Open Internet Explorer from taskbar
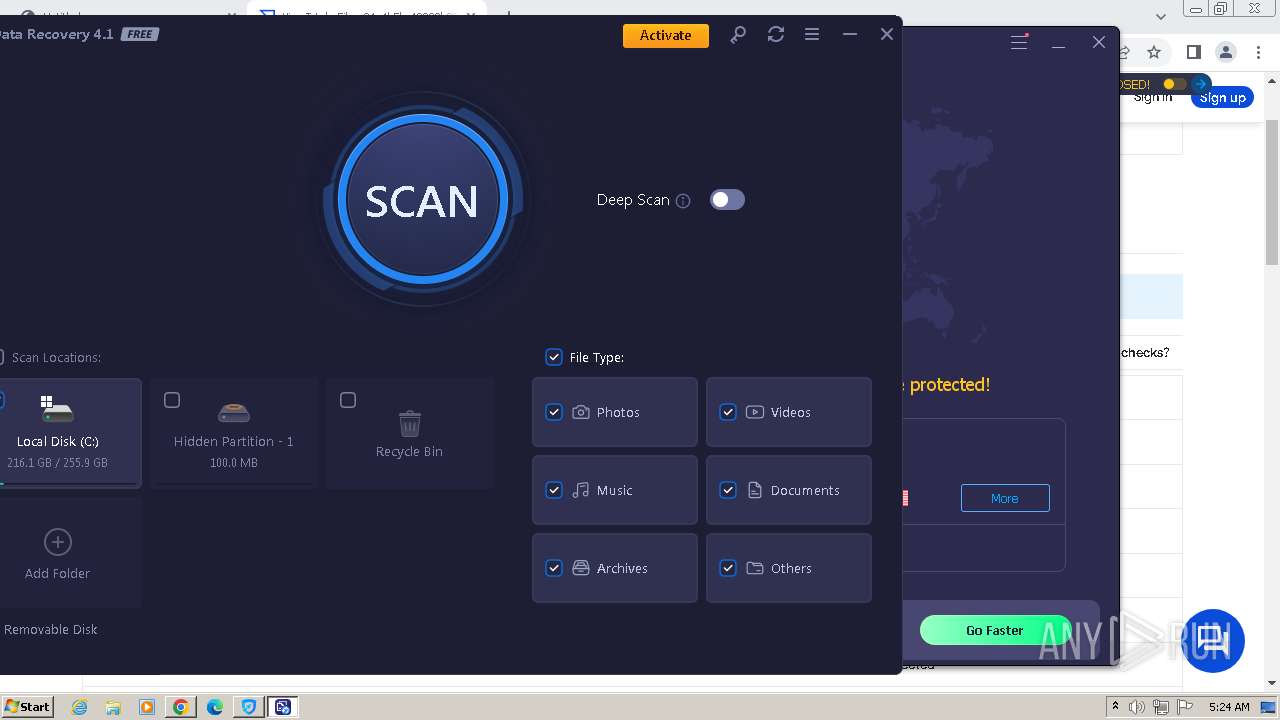Image resolution: width=1280 pixels, height=720 pixels. [80, 707]
